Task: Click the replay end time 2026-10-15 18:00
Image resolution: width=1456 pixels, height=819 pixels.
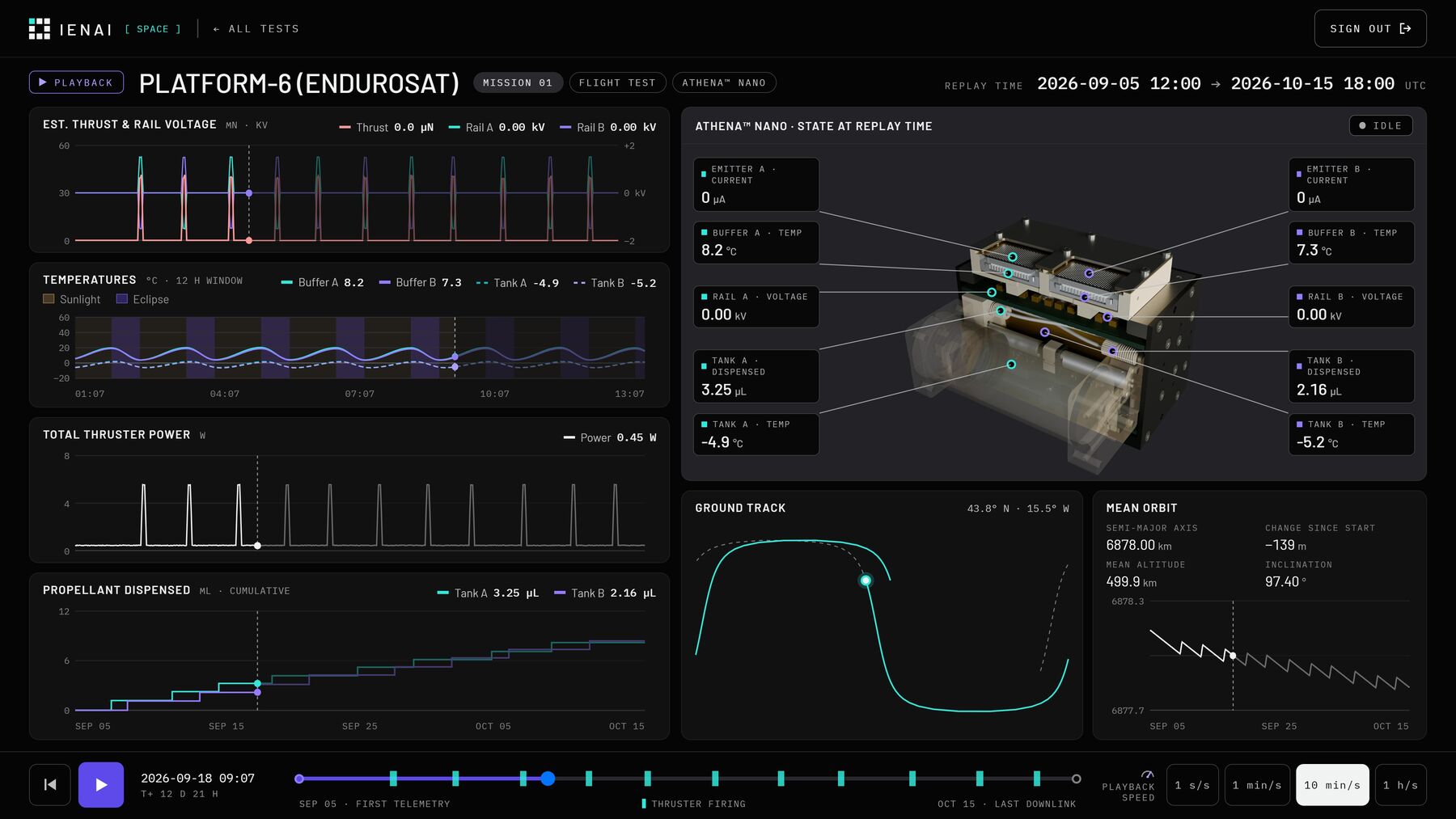Action: (1313, 83)
